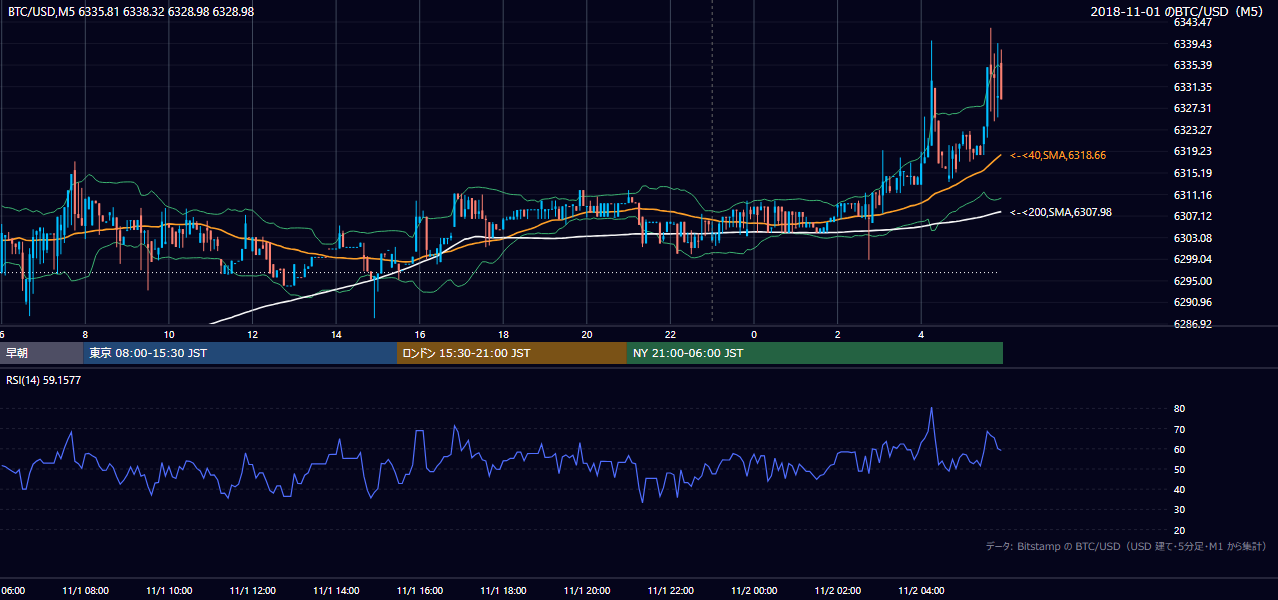Click price axis value 6307.12
This screenshot has width=1278, height=600.
tap(1192, 216)
